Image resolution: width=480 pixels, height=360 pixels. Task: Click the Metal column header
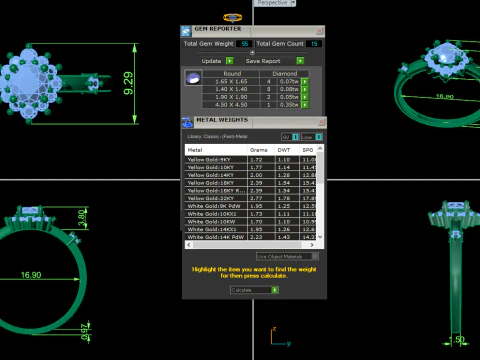point(216,150)
